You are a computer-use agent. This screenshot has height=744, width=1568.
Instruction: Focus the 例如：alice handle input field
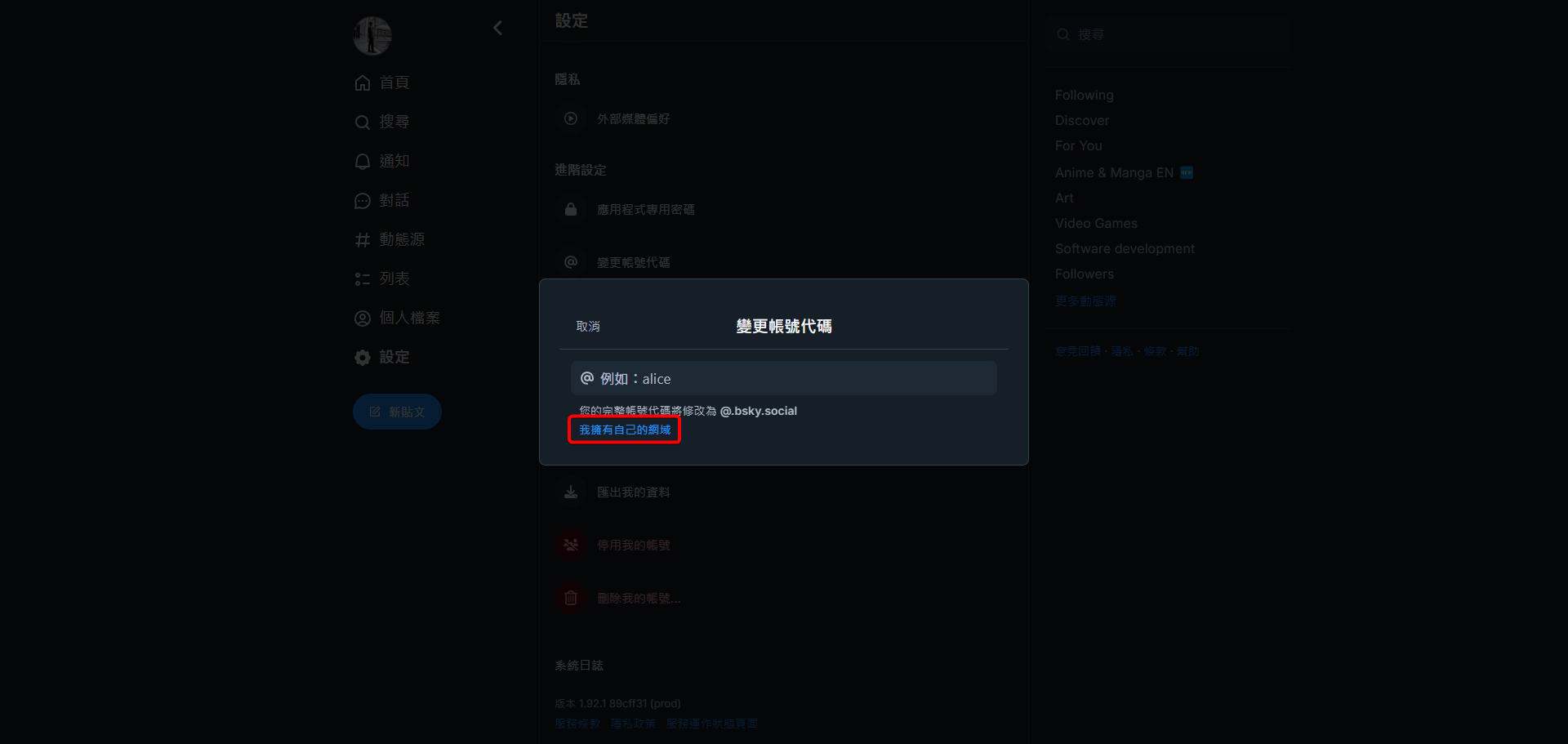(x=784, y=378)
